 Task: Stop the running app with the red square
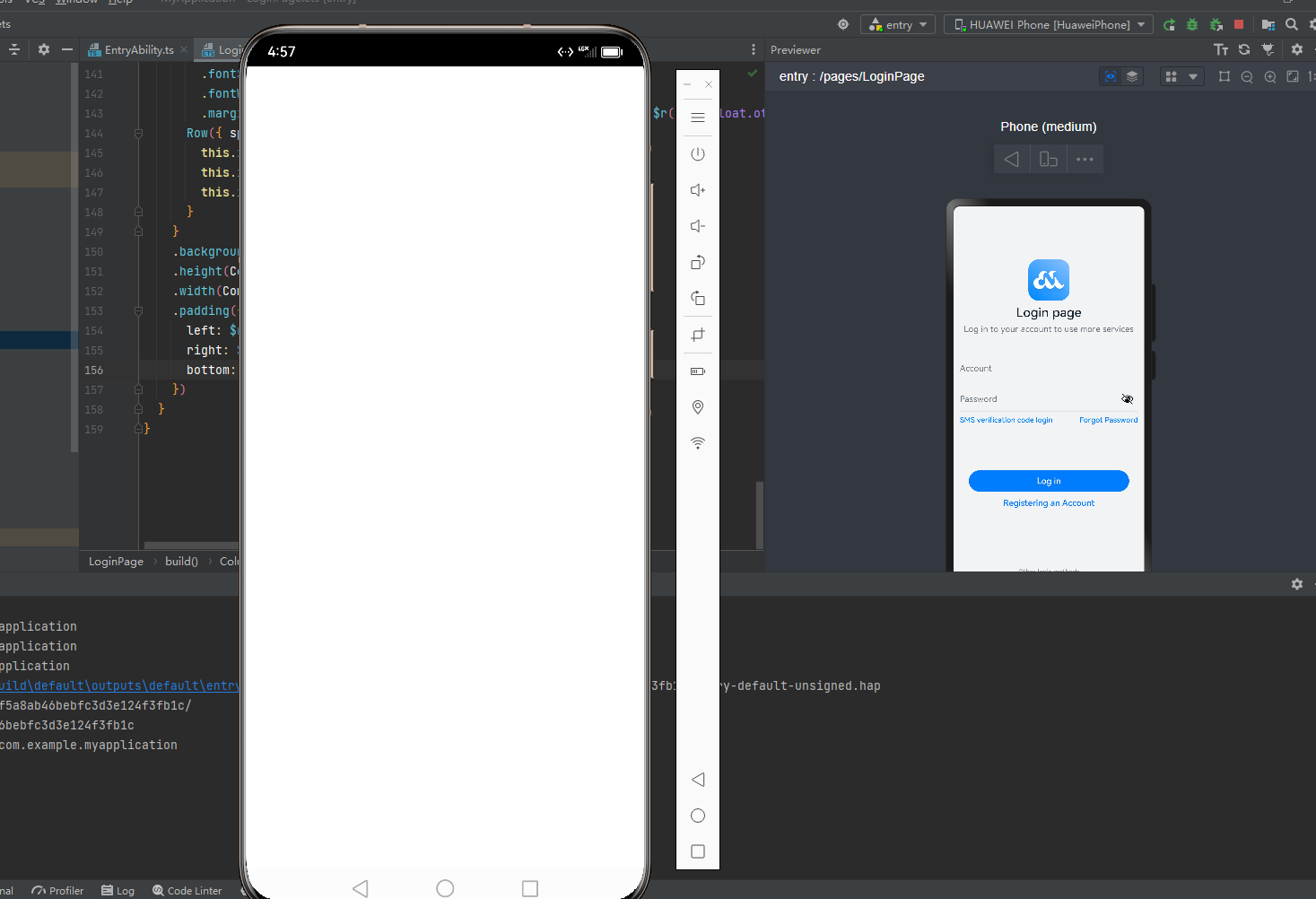click(x=1239, y=25)
